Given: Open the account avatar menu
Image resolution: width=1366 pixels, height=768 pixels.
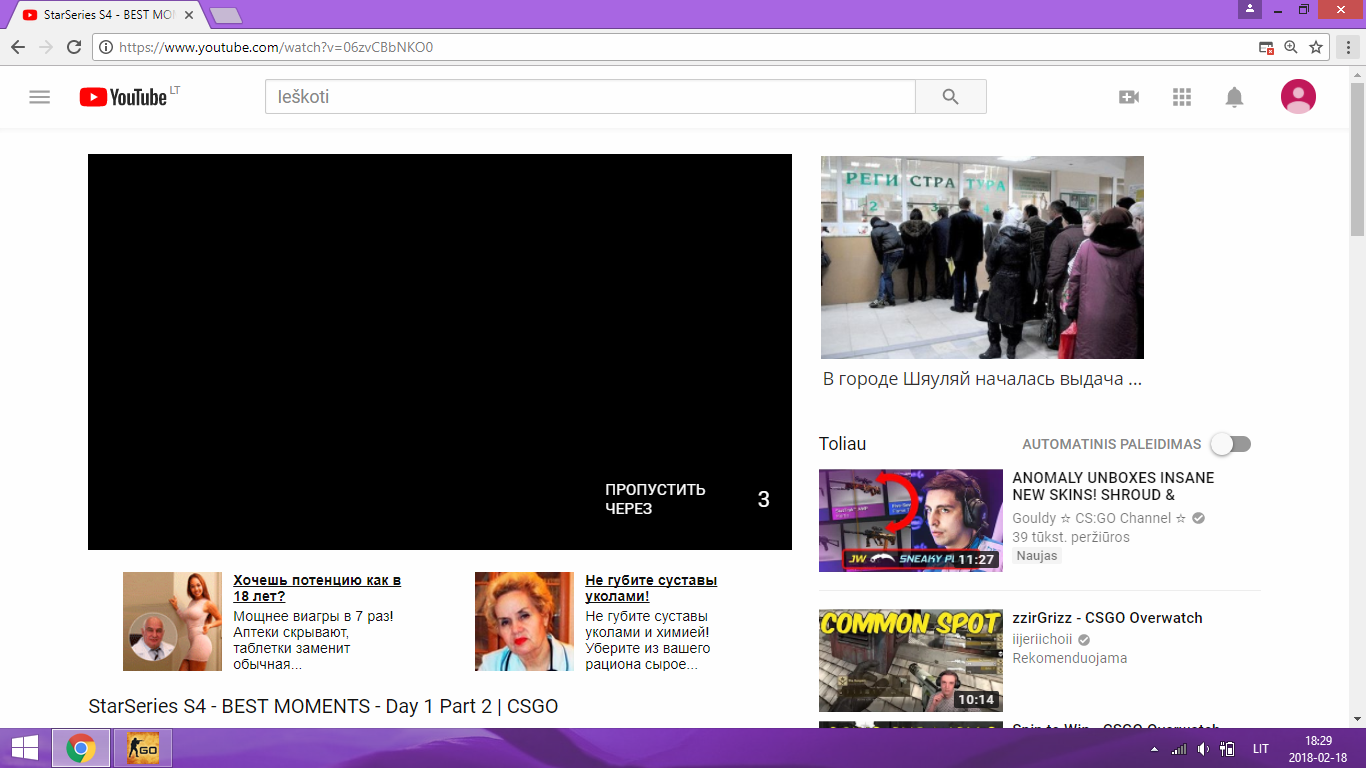Looking at the screenshot, I should coord(1298,96).
